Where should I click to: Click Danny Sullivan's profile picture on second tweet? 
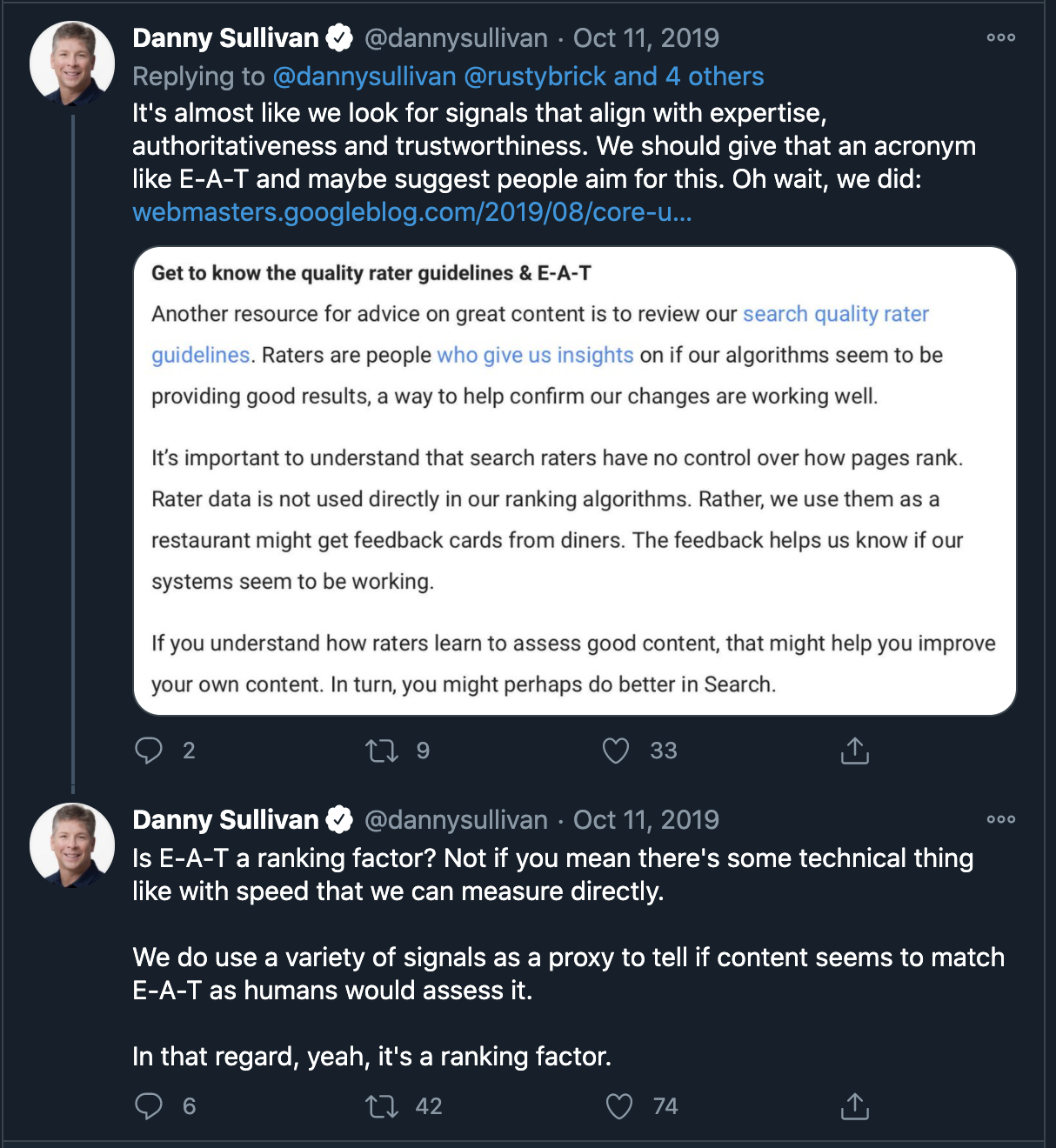pos(72,843)
